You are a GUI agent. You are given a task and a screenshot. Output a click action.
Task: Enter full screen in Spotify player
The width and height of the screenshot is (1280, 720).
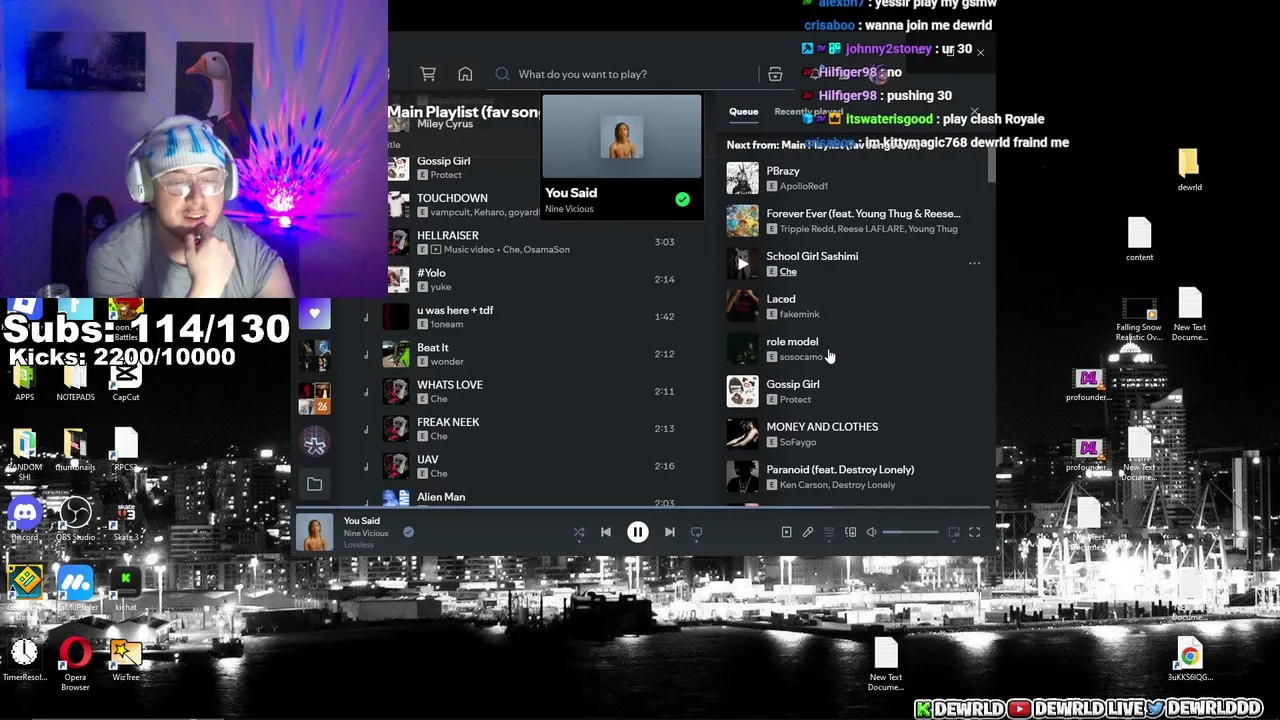point(975,533)
